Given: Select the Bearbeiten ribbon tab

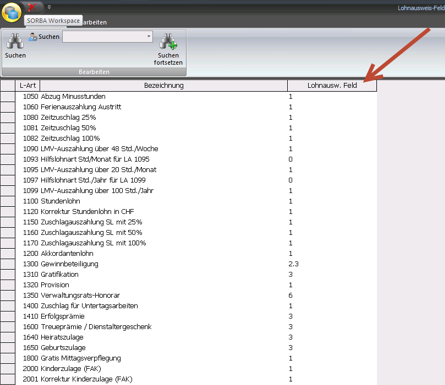Looking at the screenshot, I should click(95, 22).
